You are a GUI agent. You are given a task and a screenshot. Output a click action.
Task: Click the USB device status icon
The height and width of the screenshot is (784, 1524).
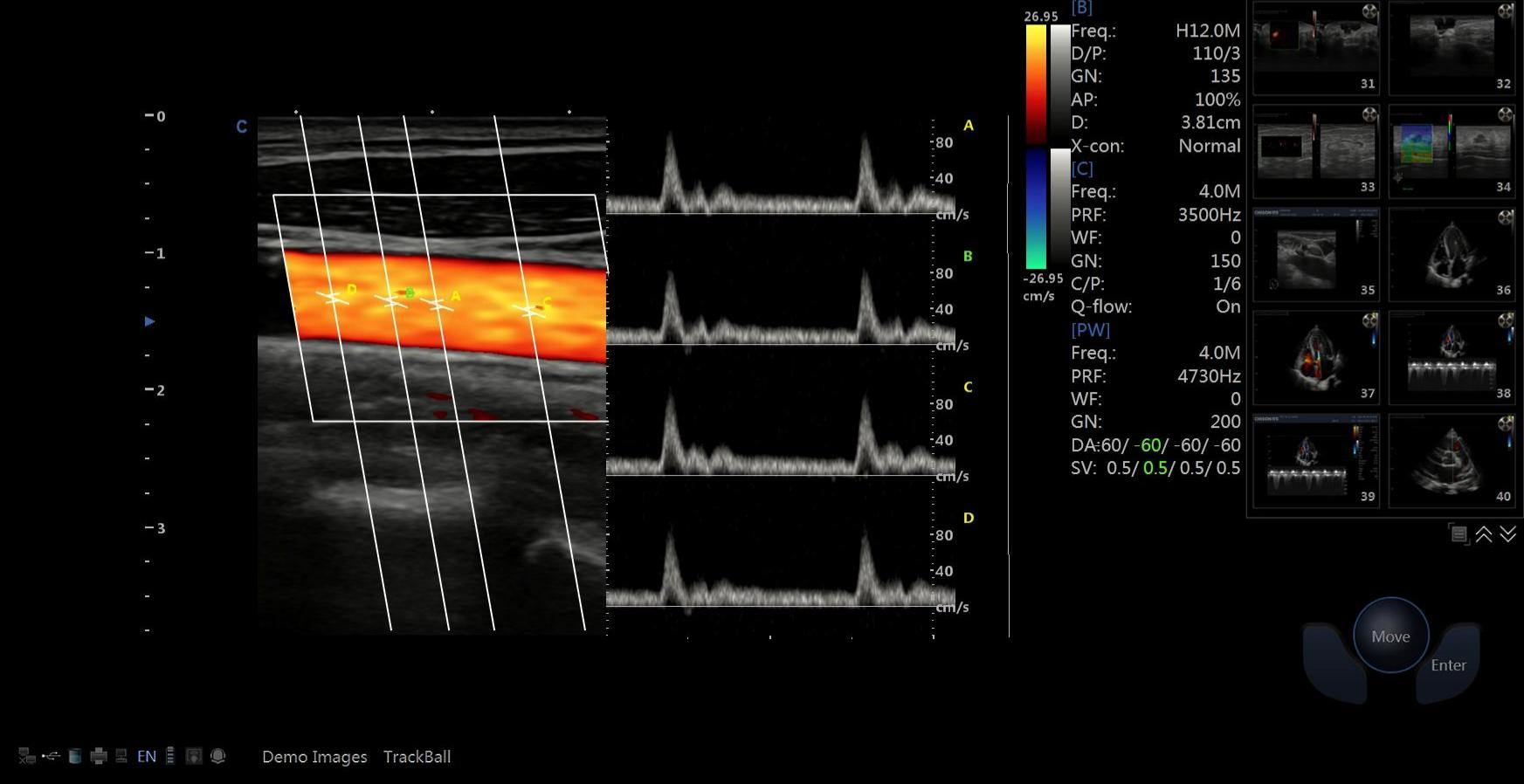[x=51, y=756]
